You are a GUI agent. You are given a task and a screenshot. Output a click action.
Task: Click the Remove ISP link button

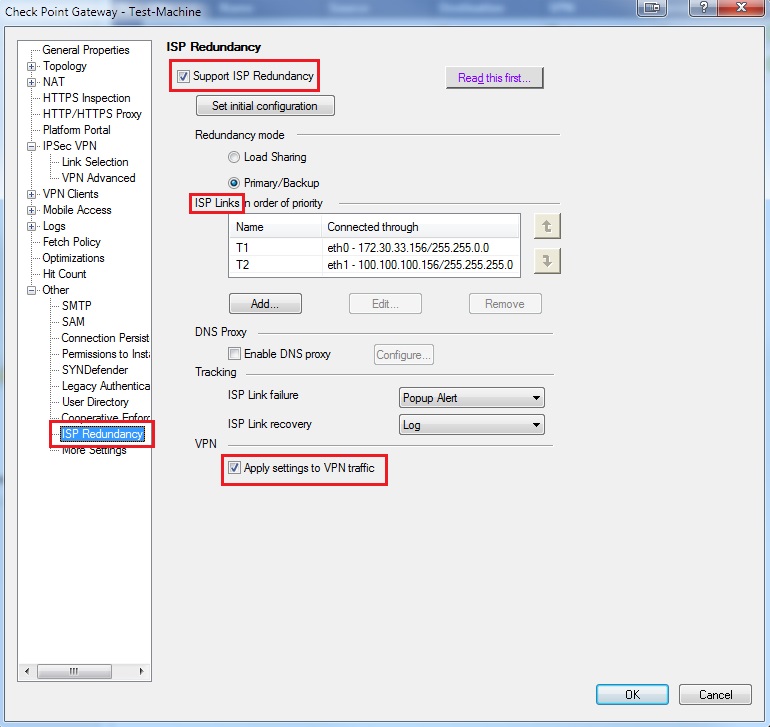(505, 304)
